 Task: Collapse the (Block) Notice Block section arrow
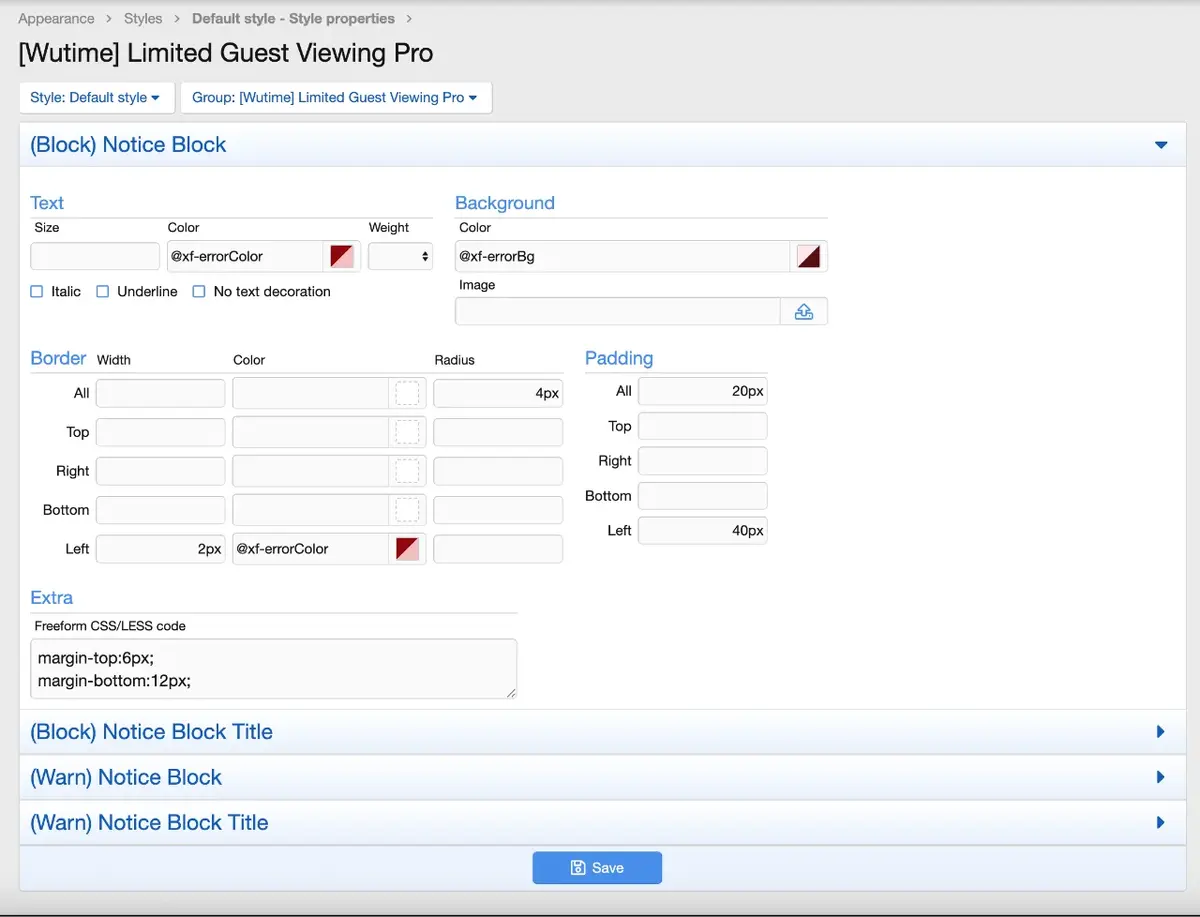[1161, 145]
